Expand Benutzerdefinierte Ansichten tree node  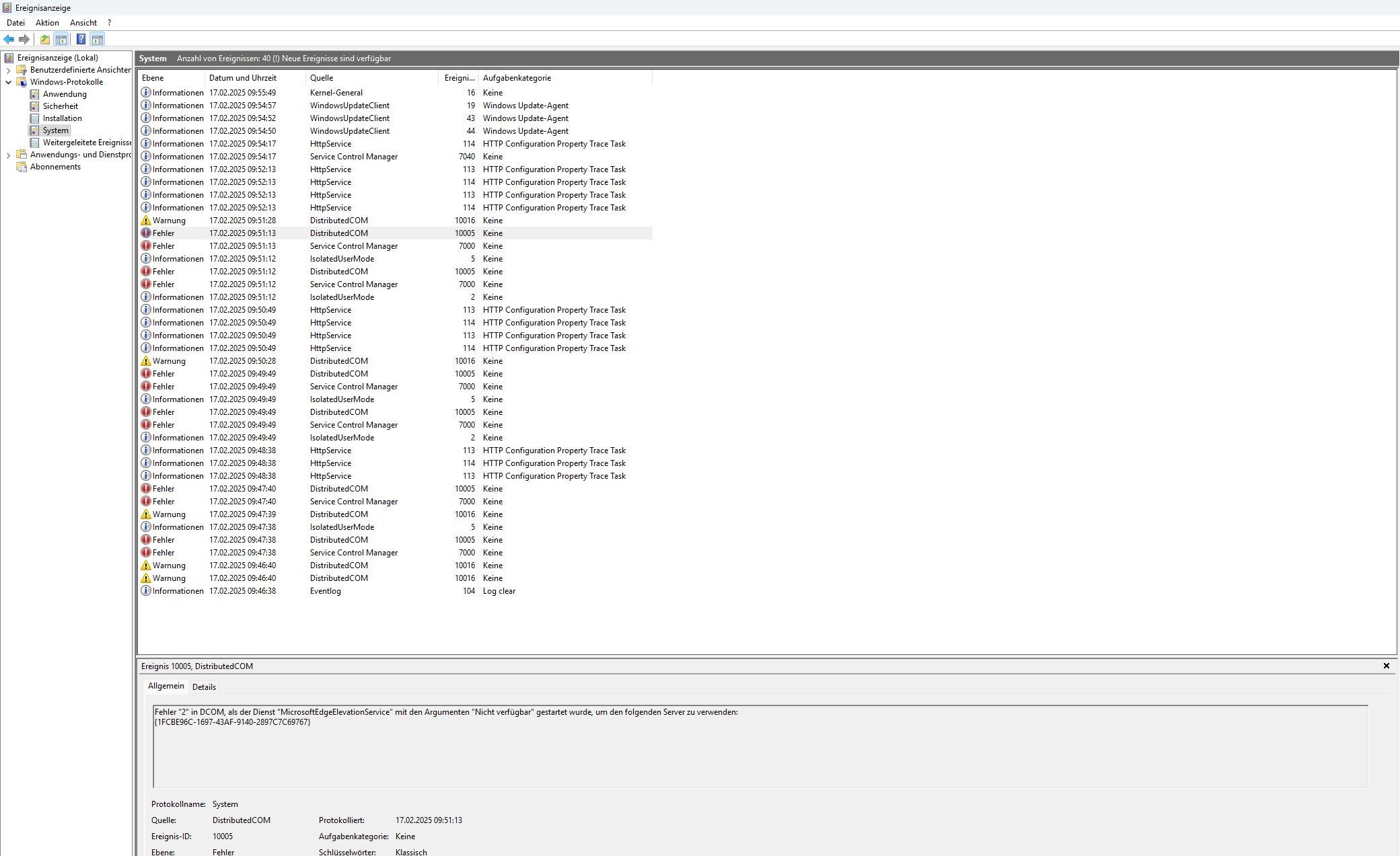click(x=8, y=70)
